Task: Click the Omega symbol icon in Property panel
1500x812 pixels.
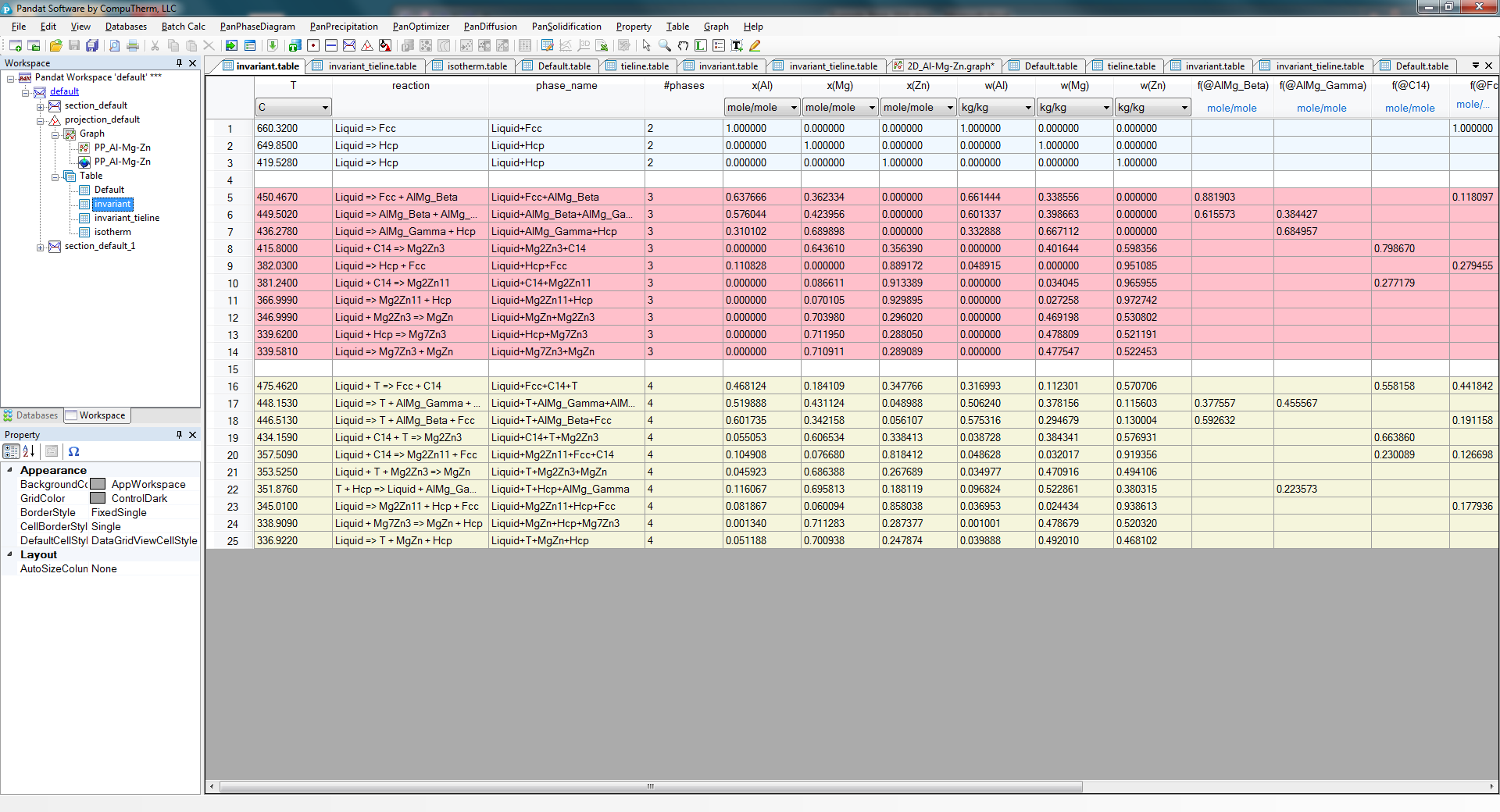Action: point(73,451)
